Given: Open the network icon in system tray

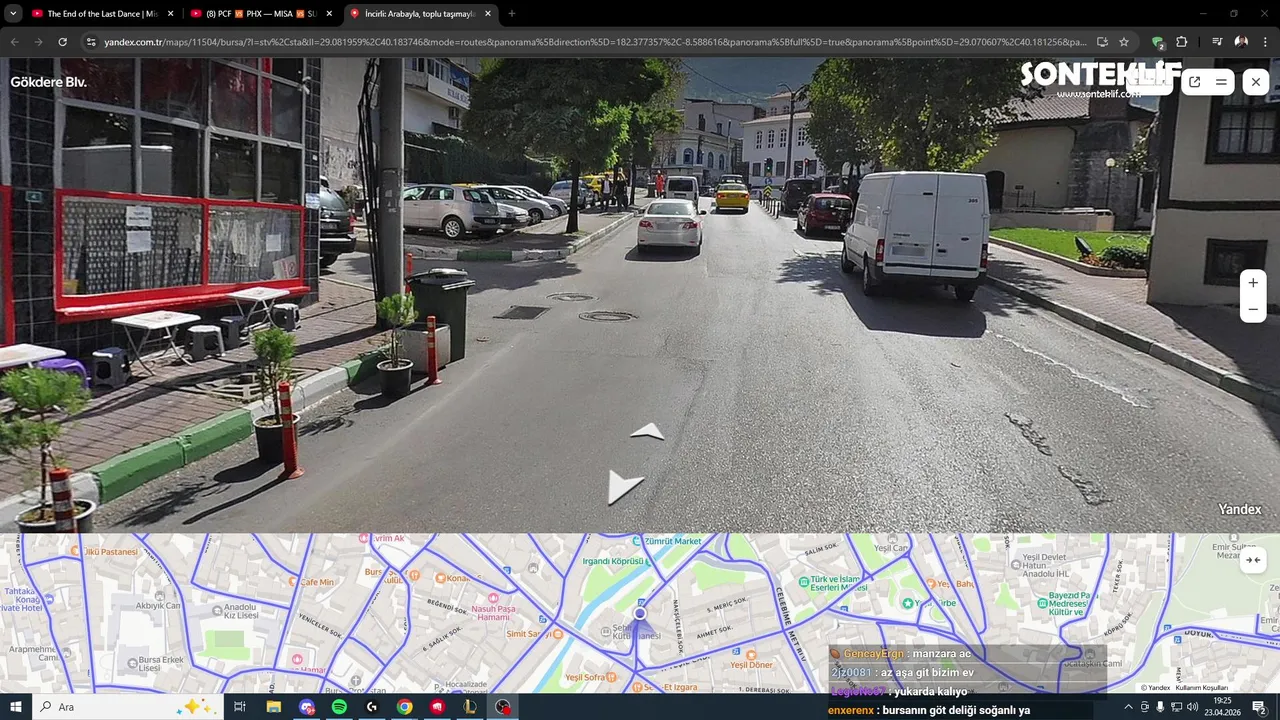Looking at the screenshot, I should click(x=1176, y=707).
